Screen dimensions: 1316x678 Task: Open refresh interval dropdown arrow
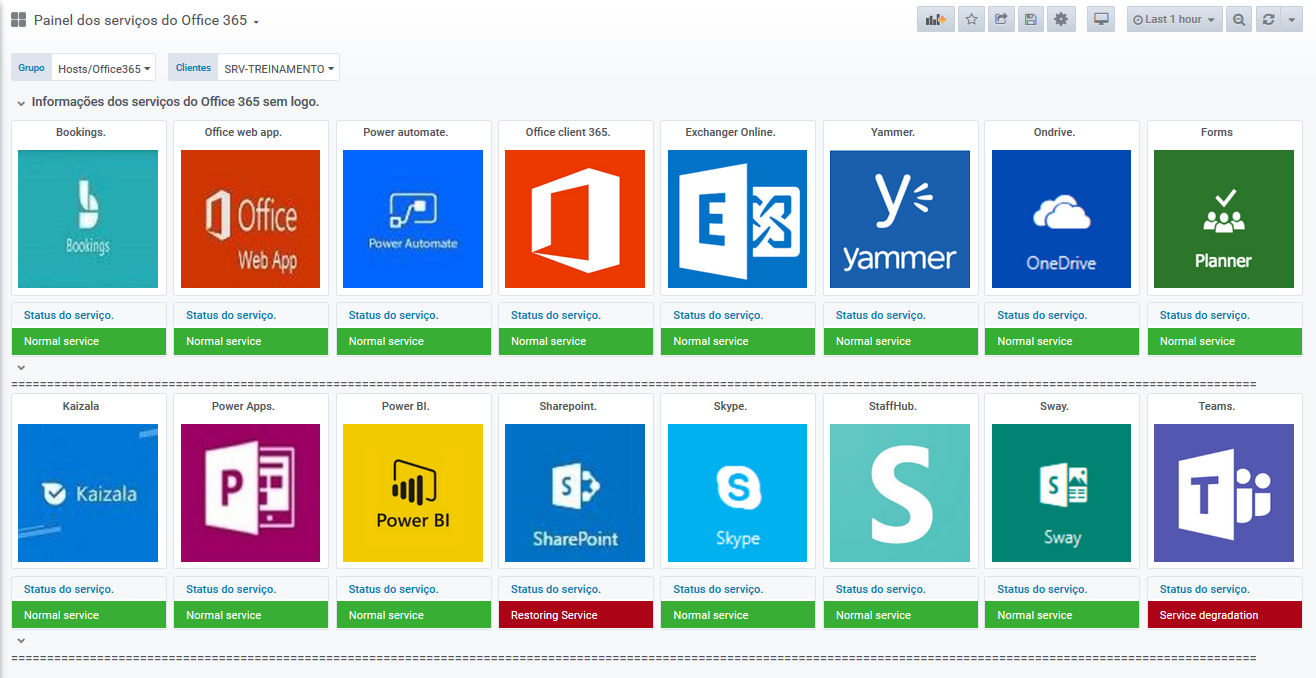pos(1292,19)
